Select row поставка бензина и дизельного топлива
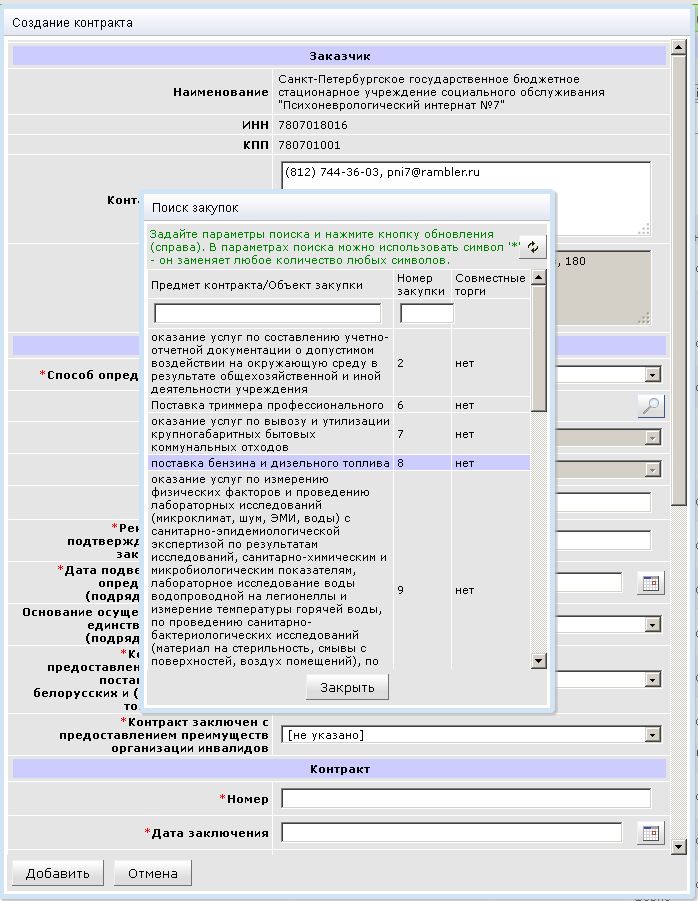Screen dimensions: 698x901 coord(339,463)
